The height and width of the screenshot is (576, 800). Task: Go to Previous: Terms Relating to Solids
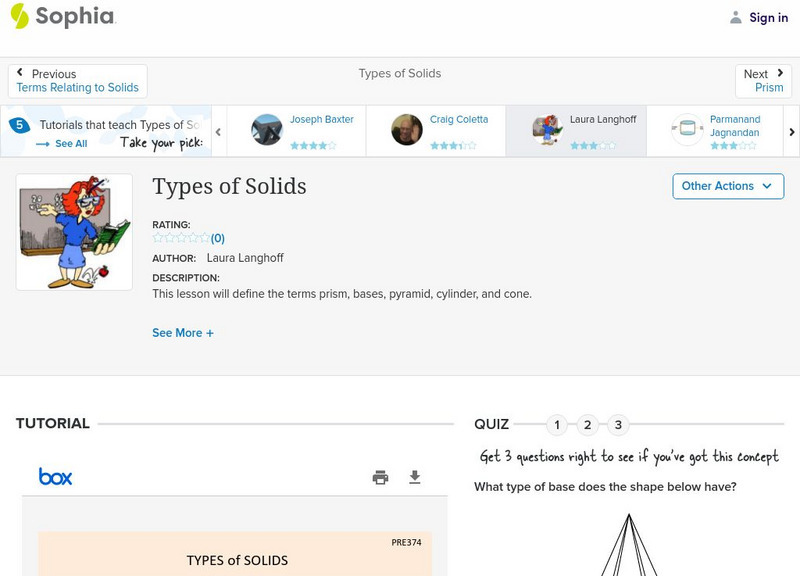[x=77, y=81]
